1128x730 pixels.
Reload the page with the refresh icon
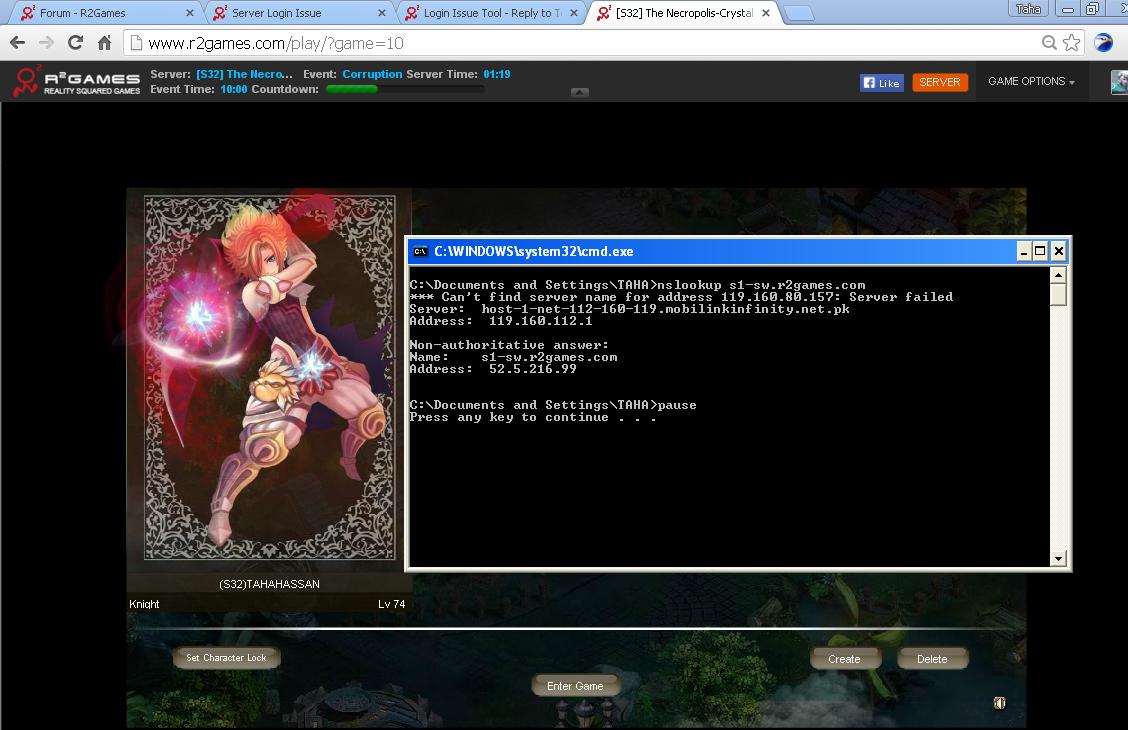tap(75, 43)
